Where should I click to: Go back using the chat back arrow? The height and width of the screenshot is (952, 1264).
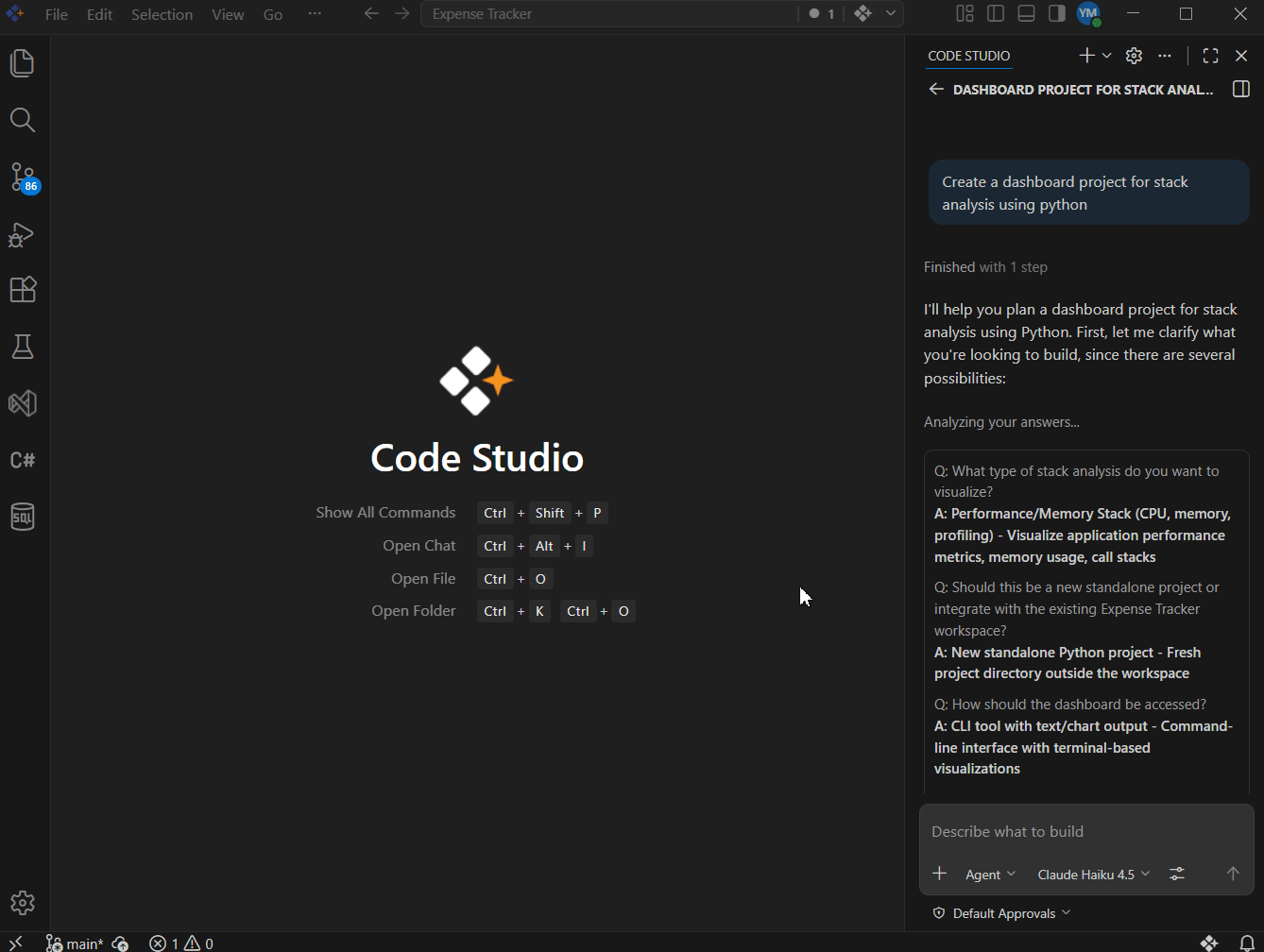coord(936,89)
